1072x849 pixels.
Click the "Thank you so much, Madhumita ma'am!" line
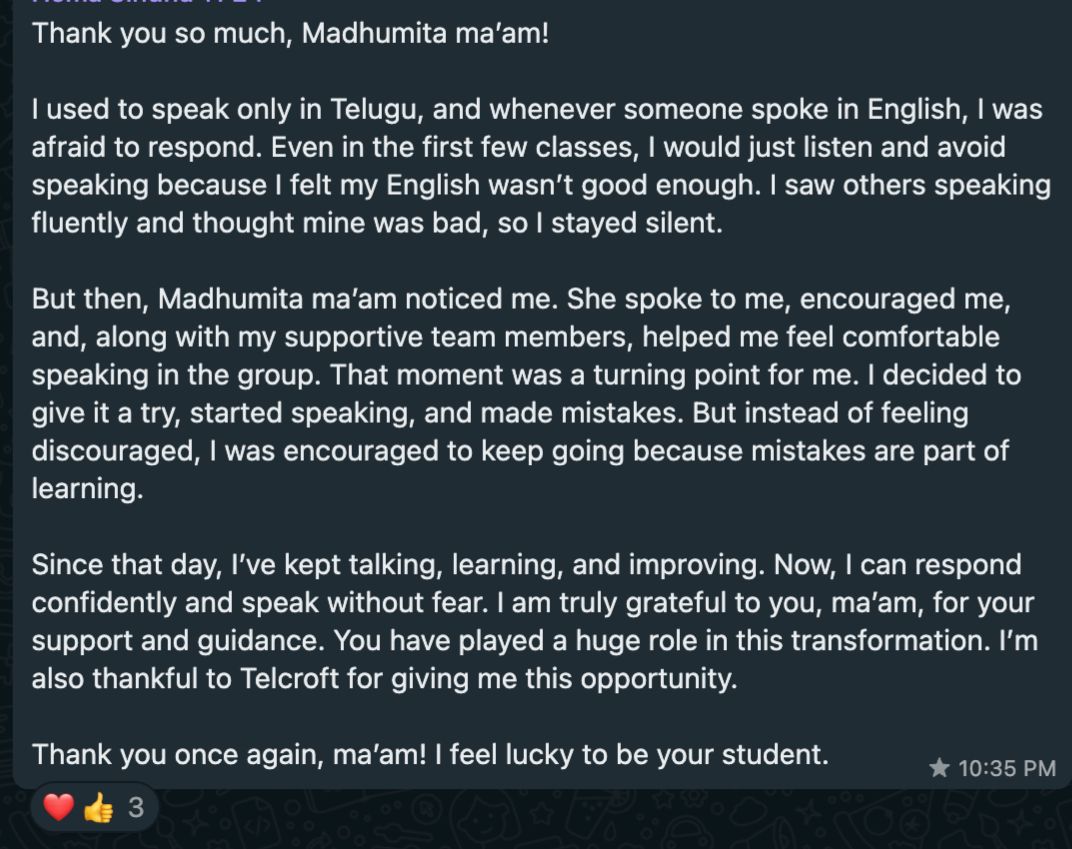point(290,33)
